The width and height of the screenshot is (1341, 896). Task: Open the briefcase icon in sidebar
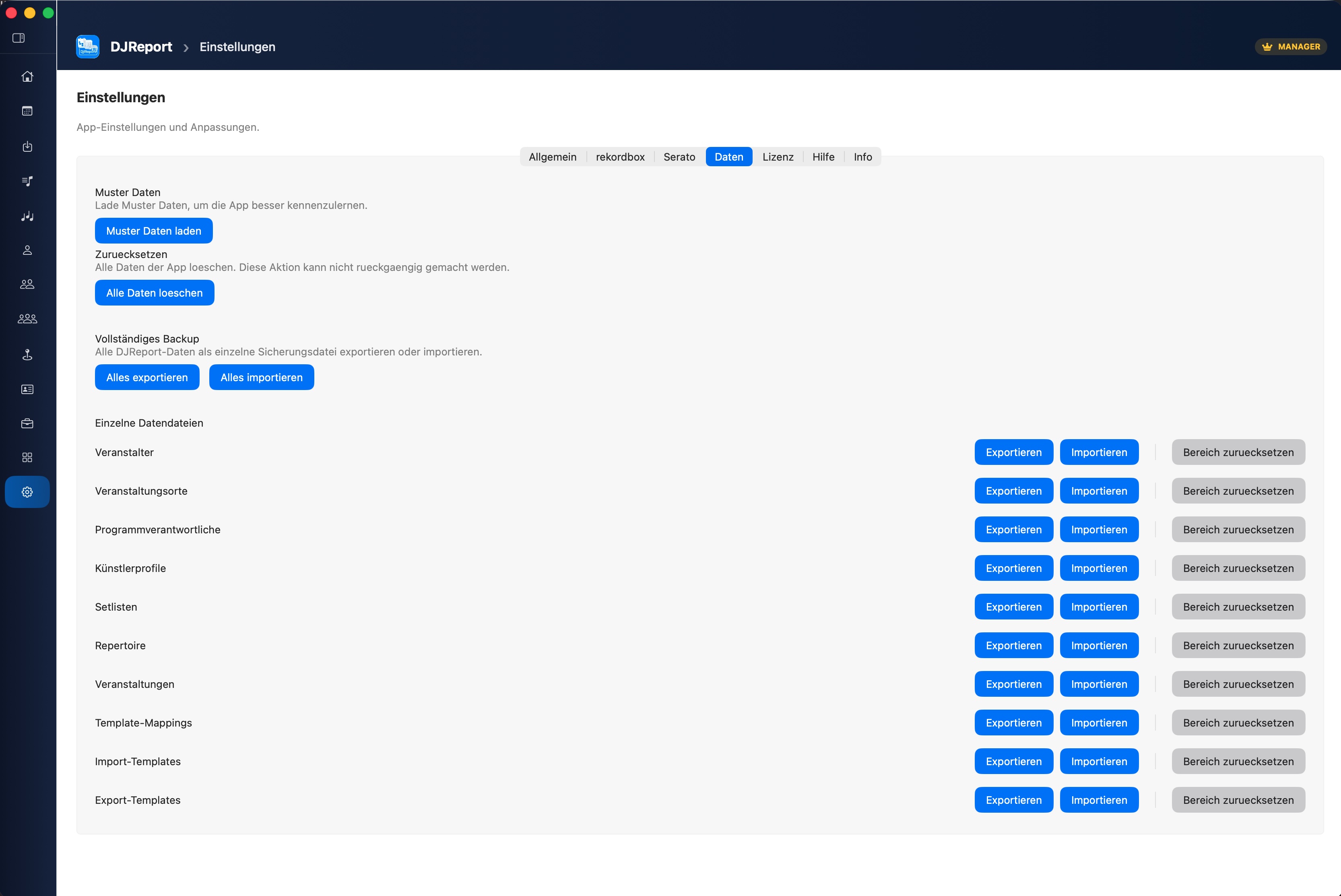click(27, 423)
